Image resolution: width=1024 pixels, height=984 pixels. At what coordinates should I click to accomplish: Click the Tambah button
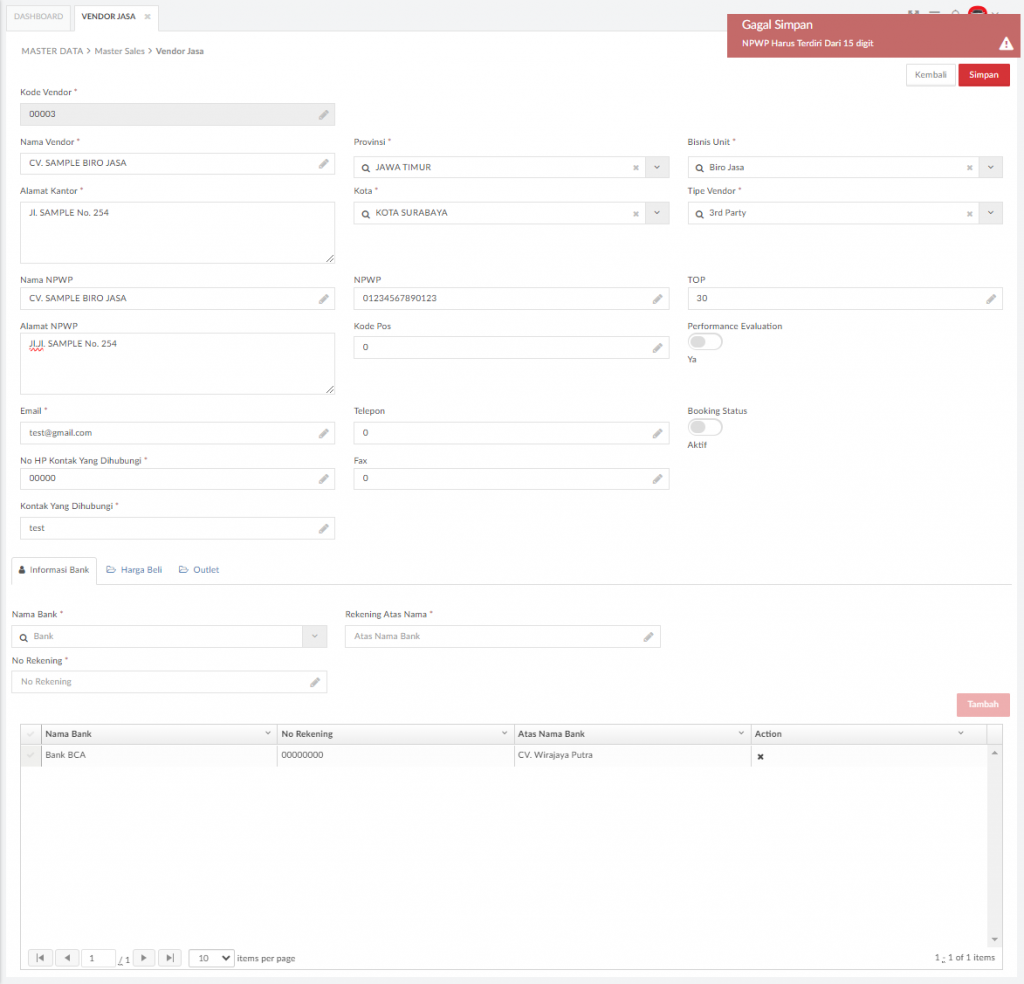tap(983, 705)
